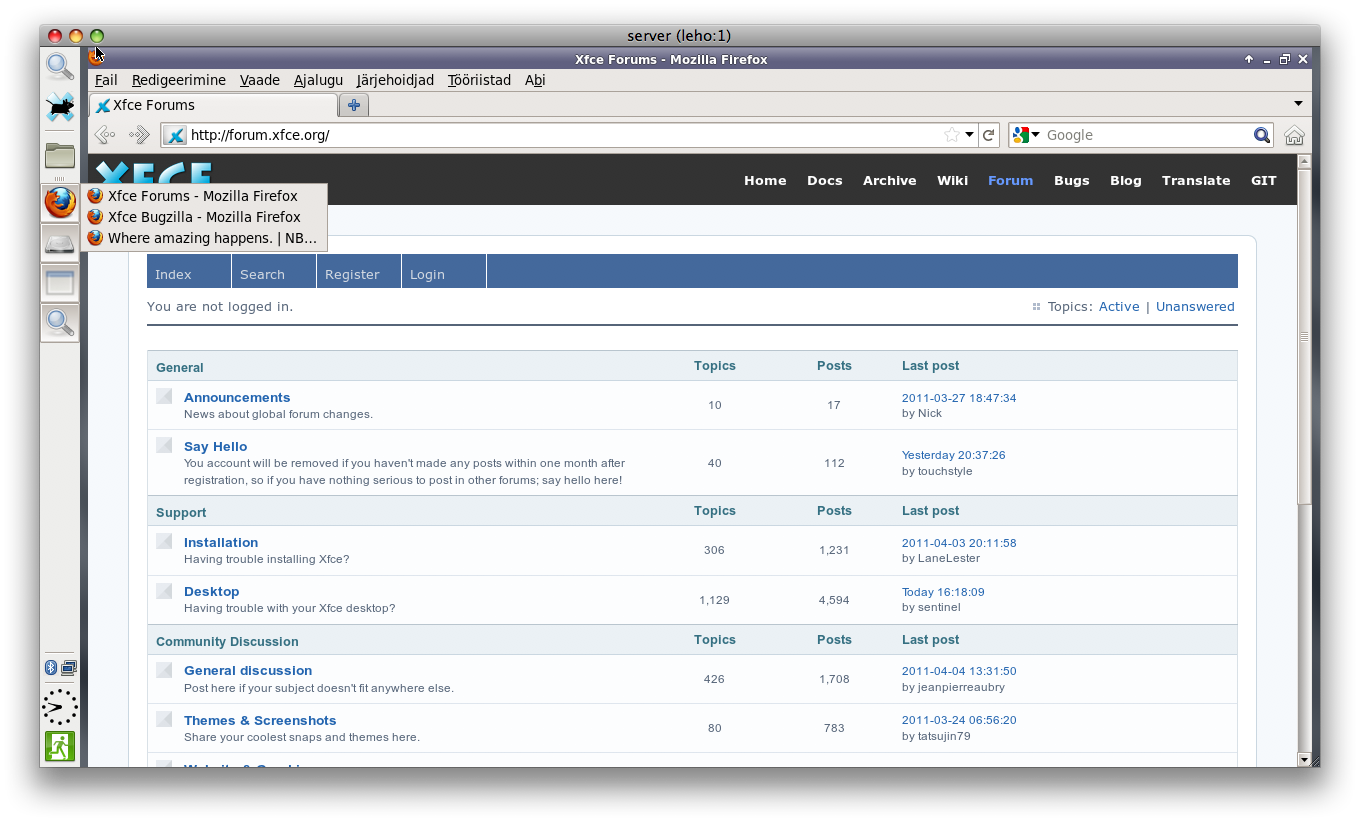Click the Firefox icon in the side panel
Viewport: 1360px width, 822px height.
pyautogui.click(x=60, y=203)
